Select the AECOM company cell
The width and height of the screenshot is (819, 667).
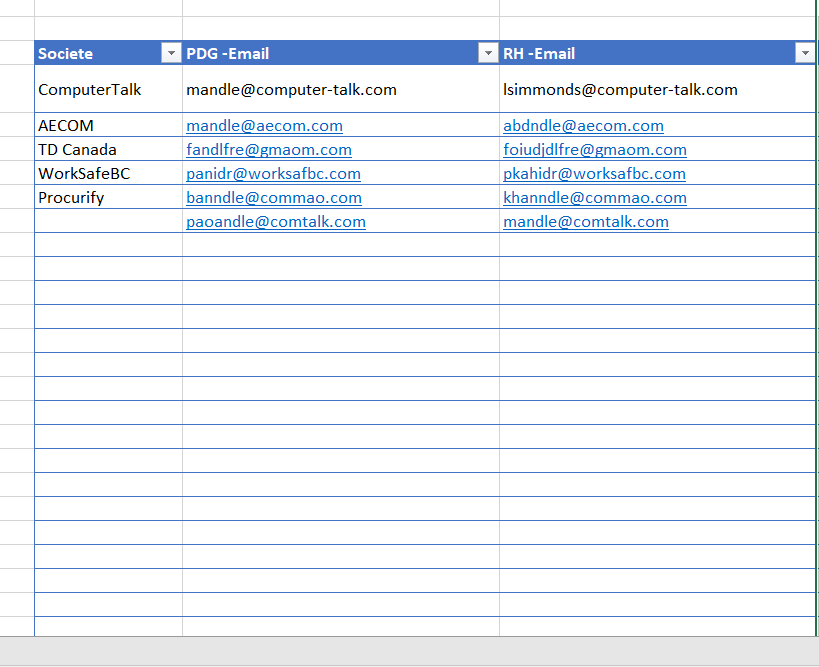point(66,126)
